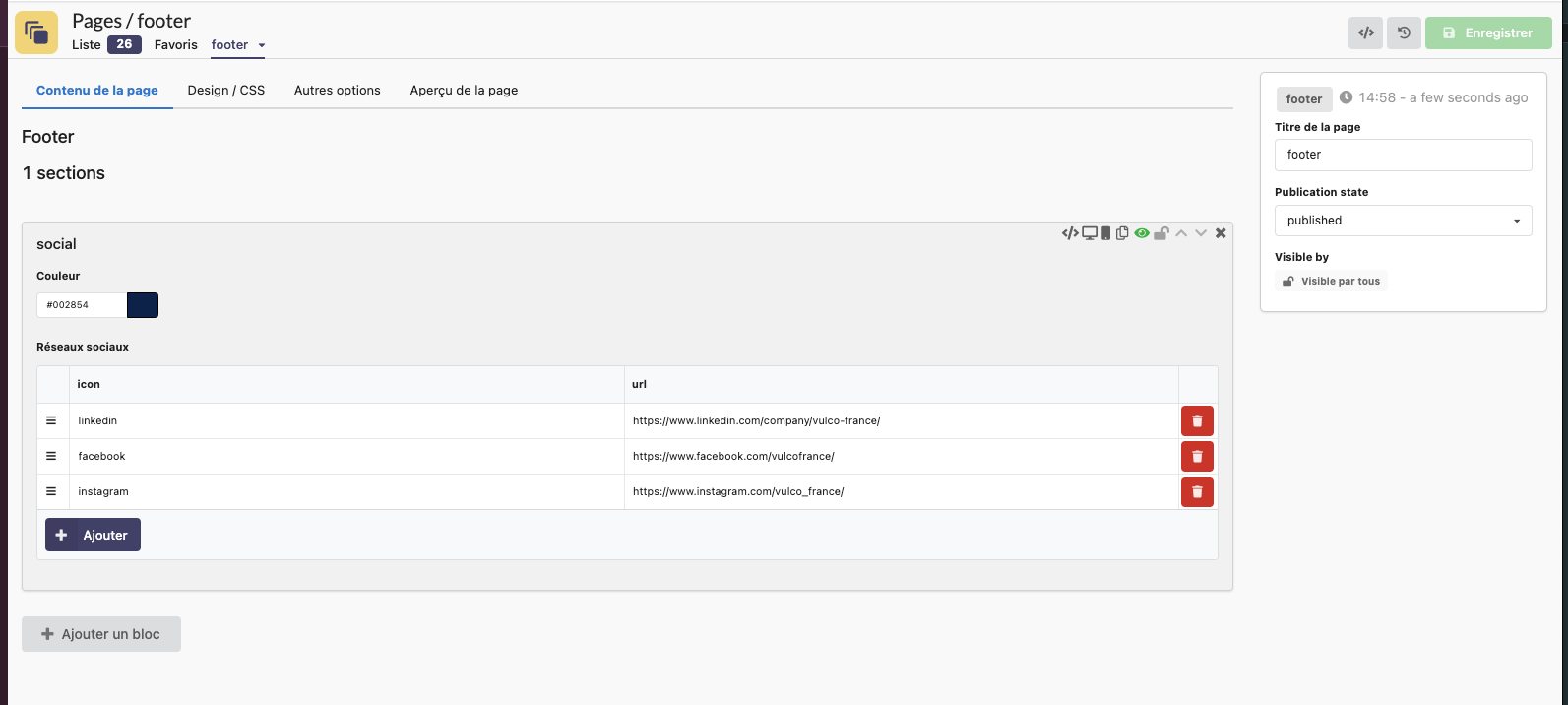Expand the footer favorites dropdown arrow

tap(262, 45)
